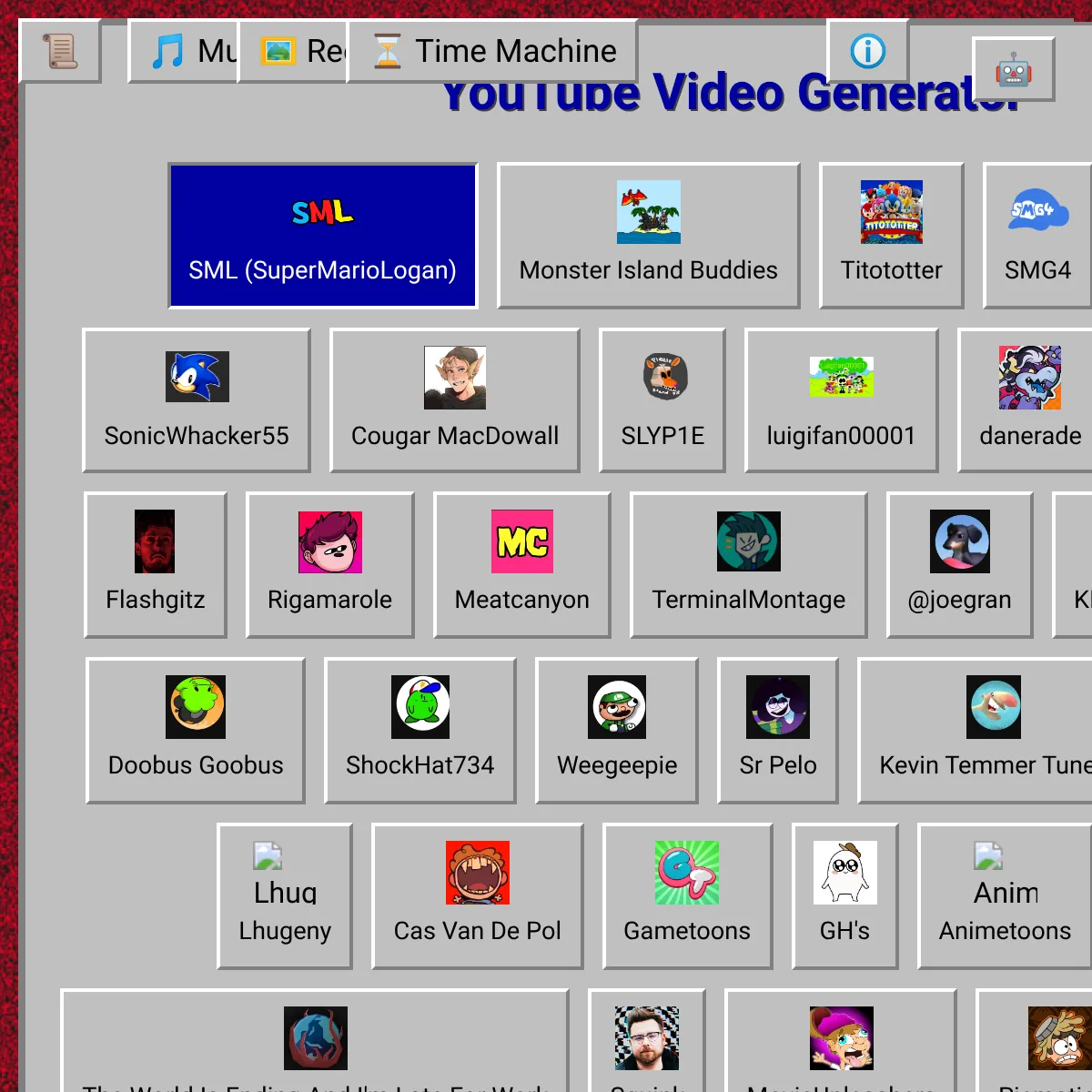This screenshot has height=1092, width=1092.
Task: Click the Titototter avatar icon
Action: point(892,212)
